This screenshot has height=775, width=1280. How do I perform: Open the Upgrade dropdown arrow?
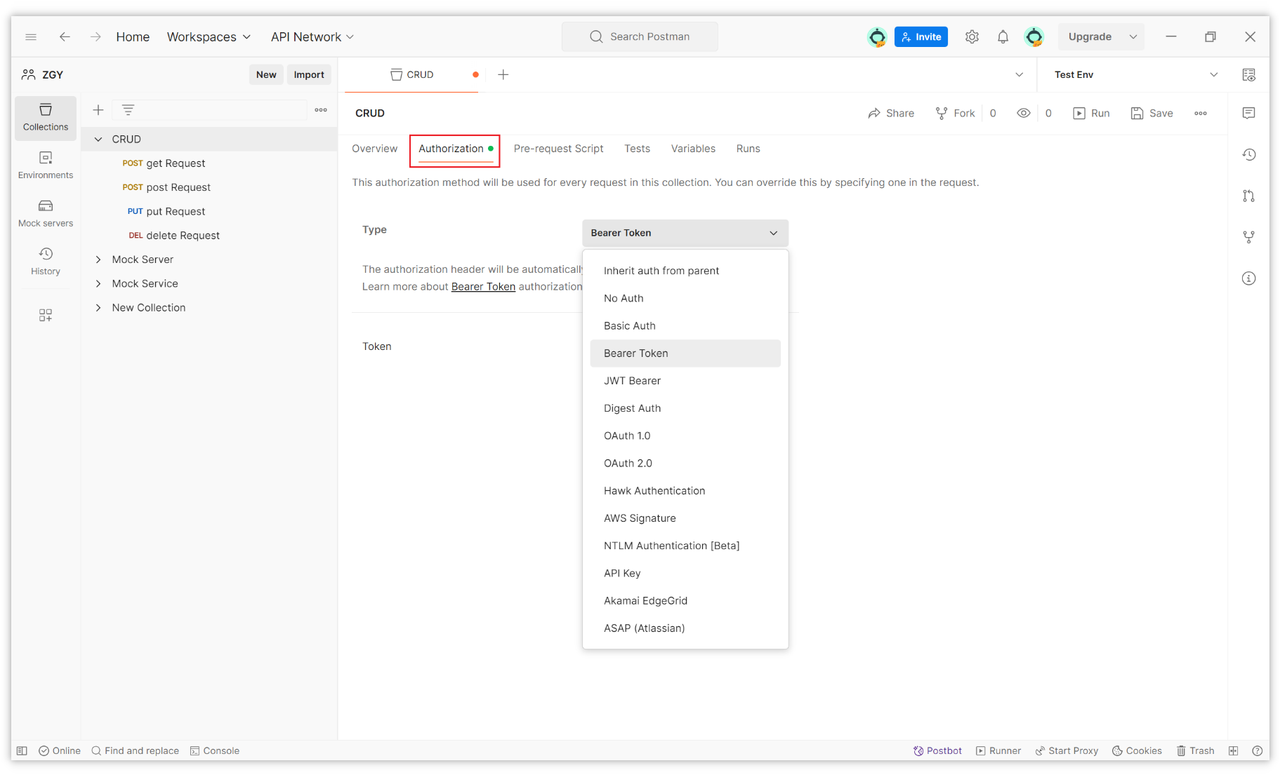[1133, 37]
